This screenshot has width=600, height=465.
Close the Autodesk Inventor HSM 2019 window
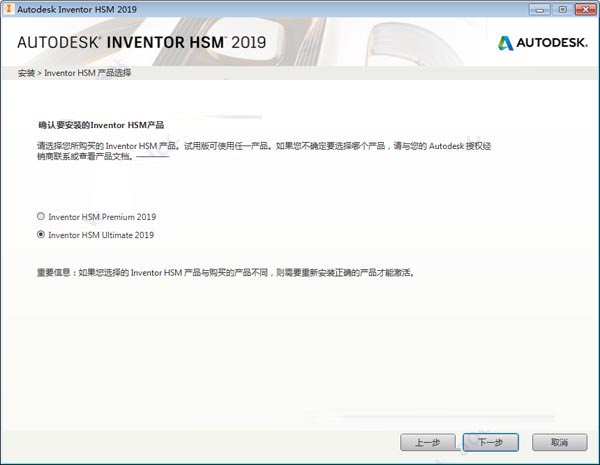pos(585,9)
